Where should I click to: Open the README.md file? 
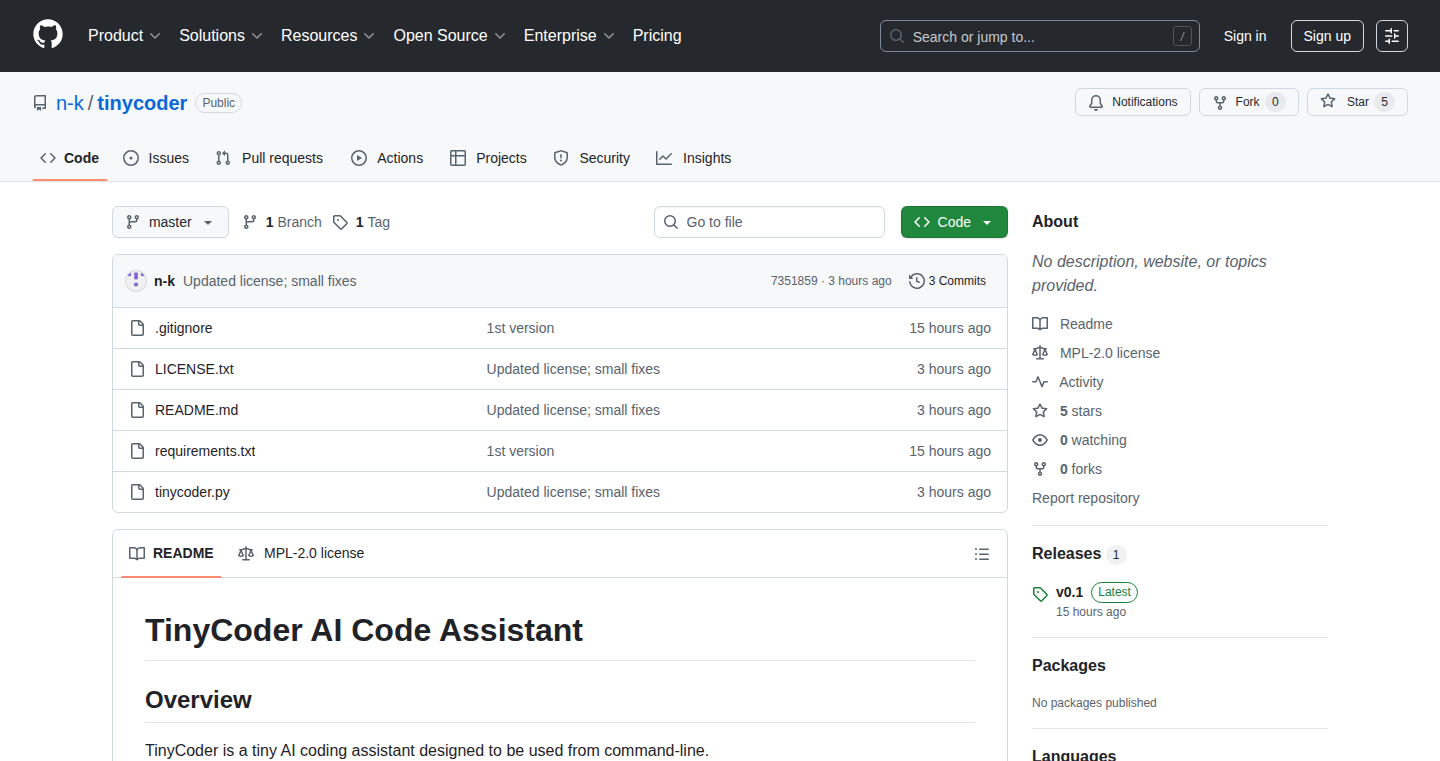[197, 410]
